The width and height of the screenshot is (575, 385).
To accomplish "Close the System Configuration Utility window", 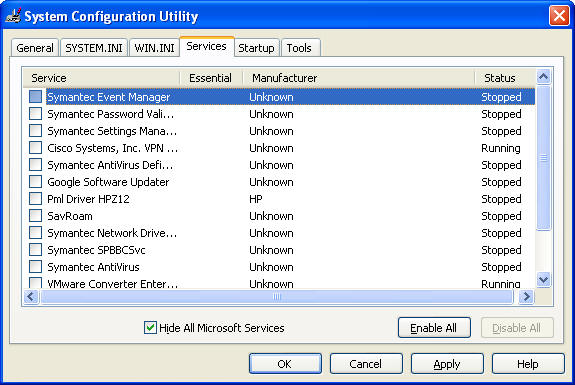I will point(559,16).
